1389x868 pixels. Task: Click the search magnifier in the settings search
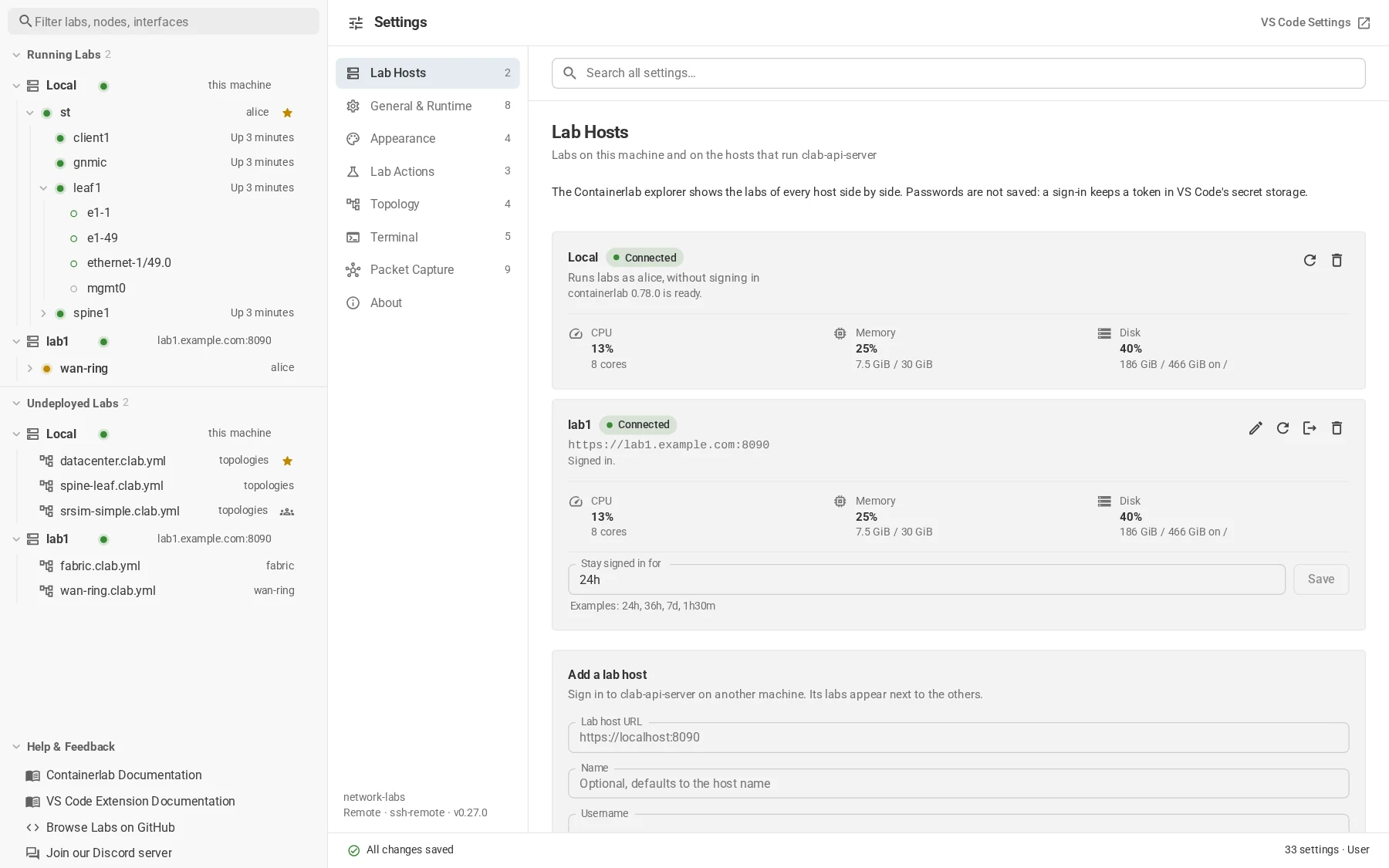(x=569, y=73)
